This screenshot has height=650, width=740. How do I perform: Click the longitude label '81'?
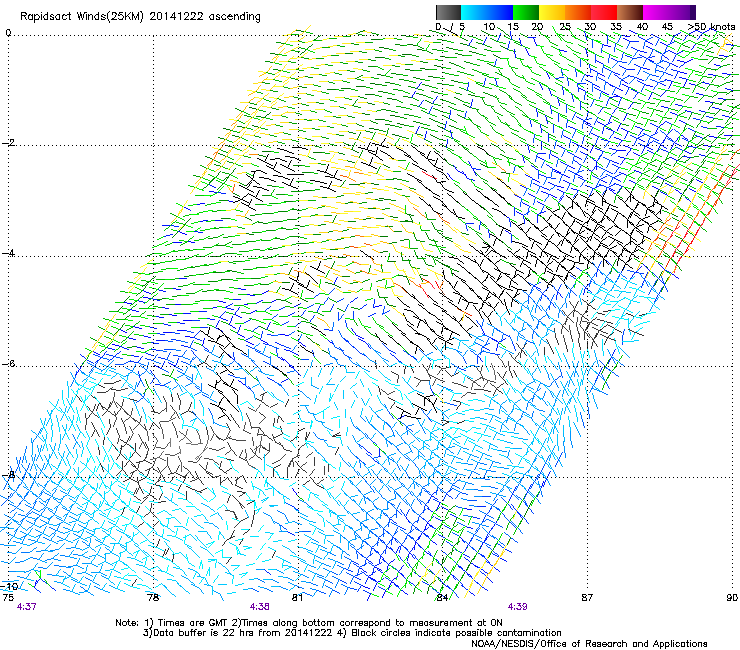[x=297, y=597]
